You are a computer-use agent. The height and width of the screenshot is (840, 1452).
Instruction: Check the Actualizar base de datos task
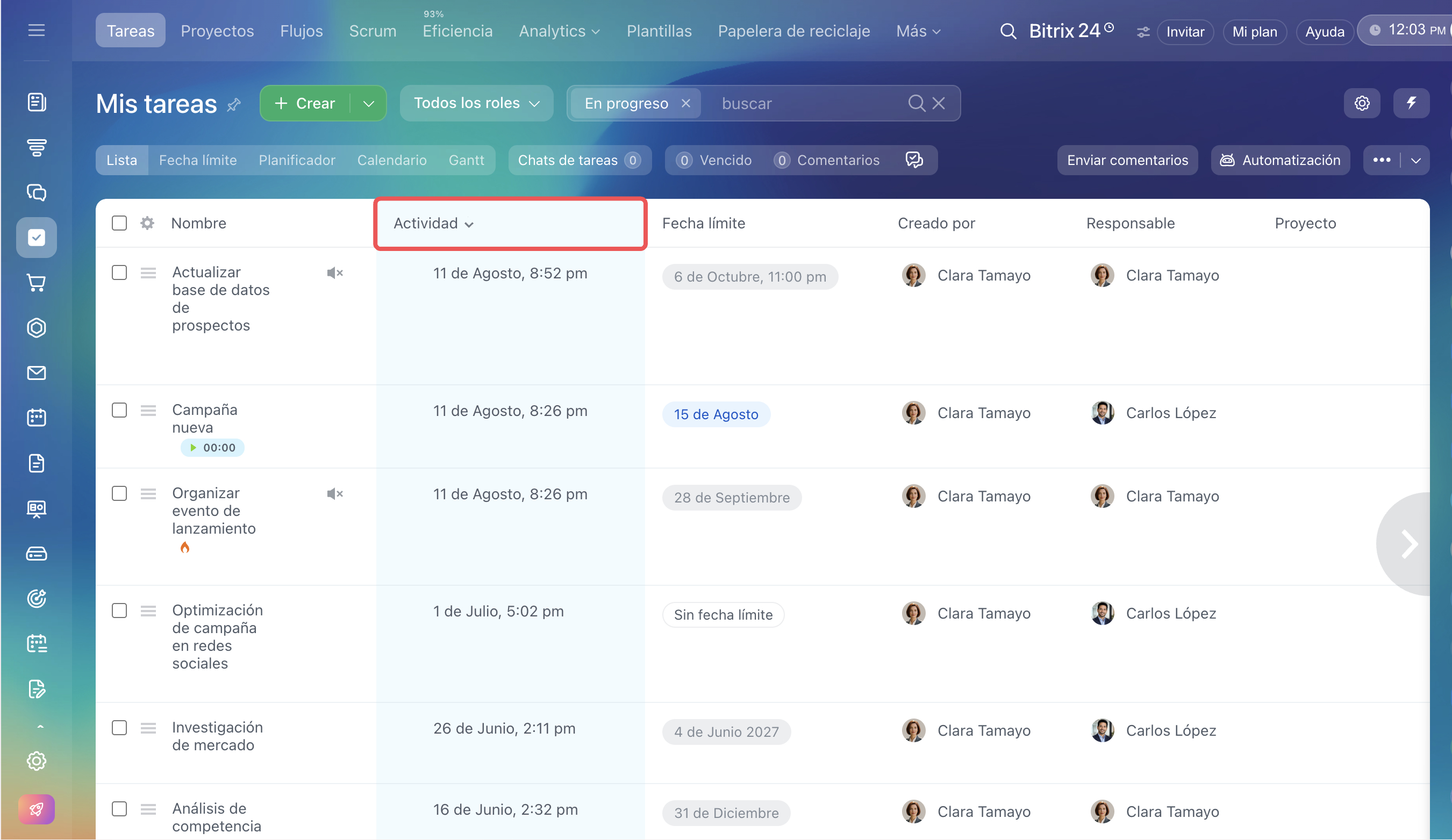(119, 272)
